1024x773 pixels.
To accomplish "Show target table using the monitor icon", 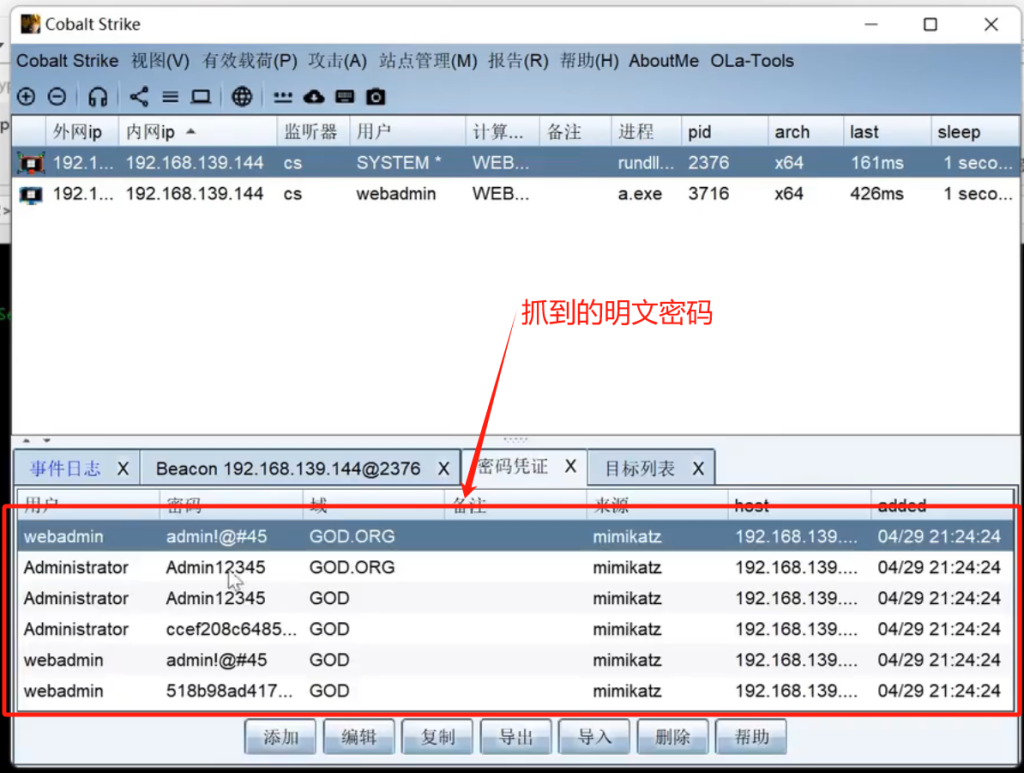I will (200, 97).
